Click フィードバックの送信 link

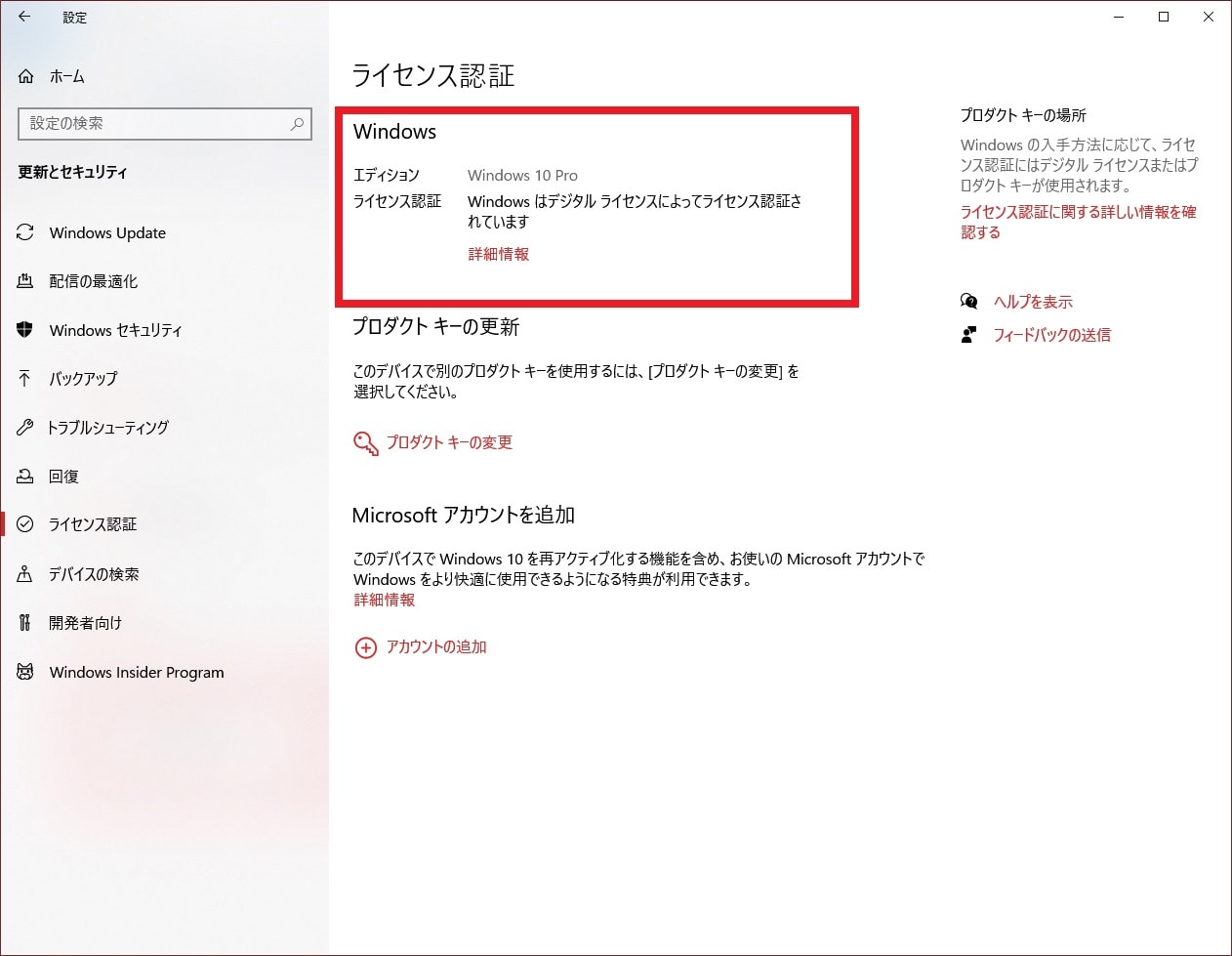click(x=1051, y=335)
